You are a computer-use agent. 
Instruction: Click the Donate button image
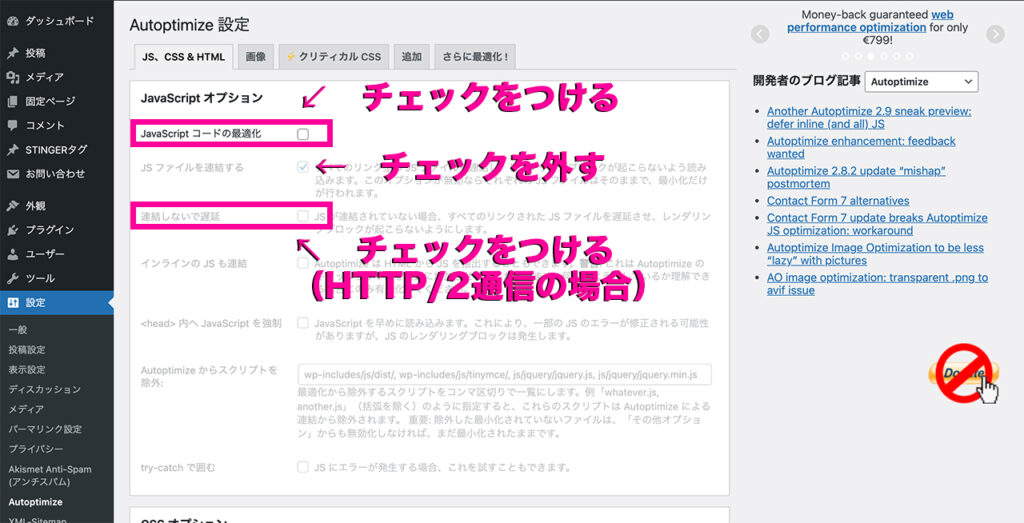[965, 373]
